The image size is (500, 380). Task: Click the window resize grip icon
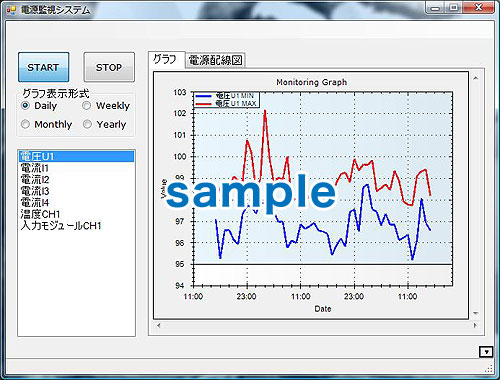tap(489, 368)
